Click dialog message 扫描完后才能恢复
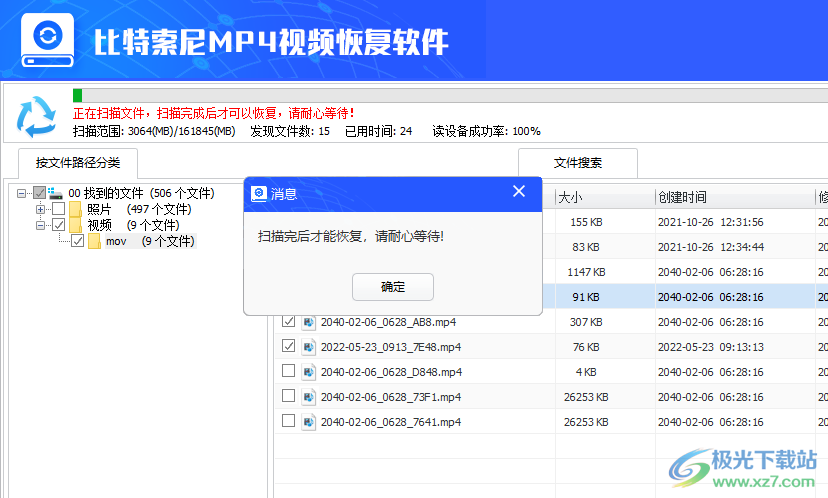The height and width of the screenshot is (498, 828). [351, 237]
